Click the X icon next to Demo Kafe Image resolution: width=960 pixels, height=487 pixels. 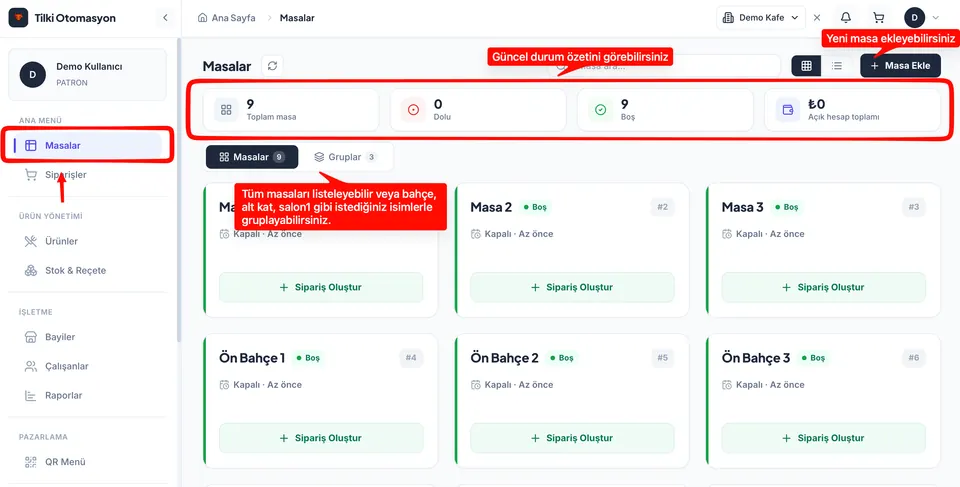point(817,18)
